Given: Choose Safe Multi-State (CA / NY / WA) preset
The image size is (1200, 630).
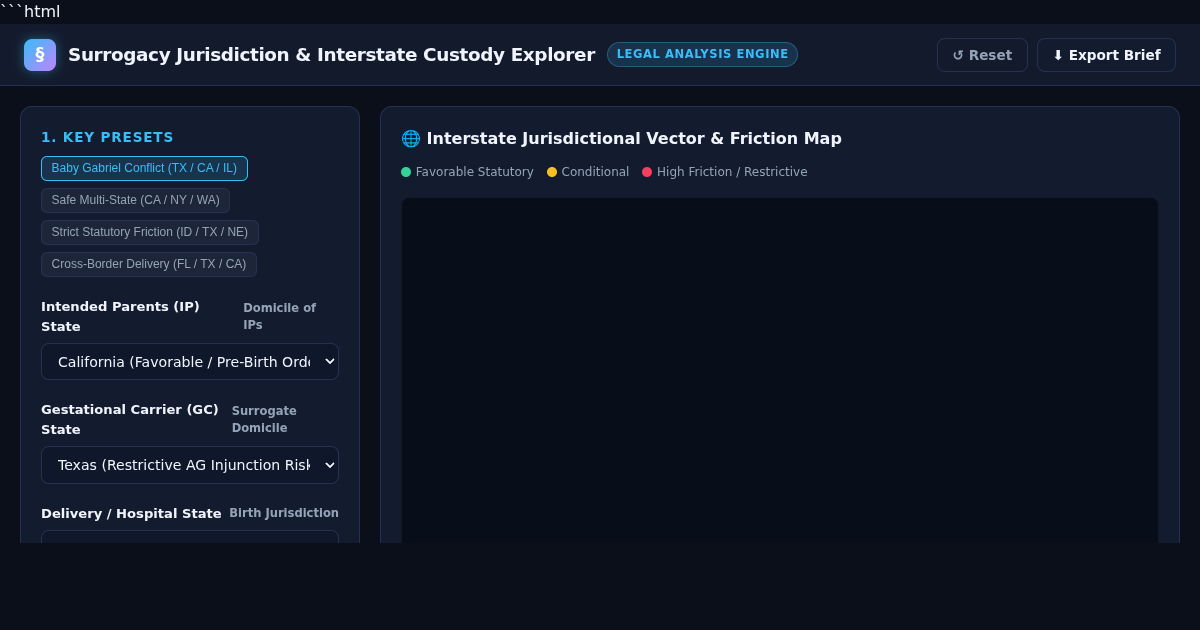Looking at the screenshot, I should click(135, 200).
